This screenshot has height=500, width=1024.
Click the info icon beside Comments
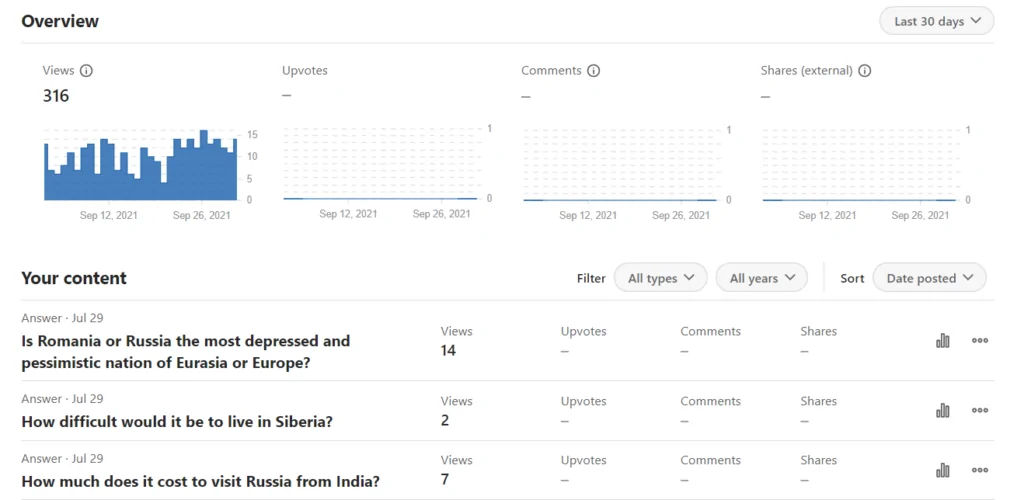593,71
